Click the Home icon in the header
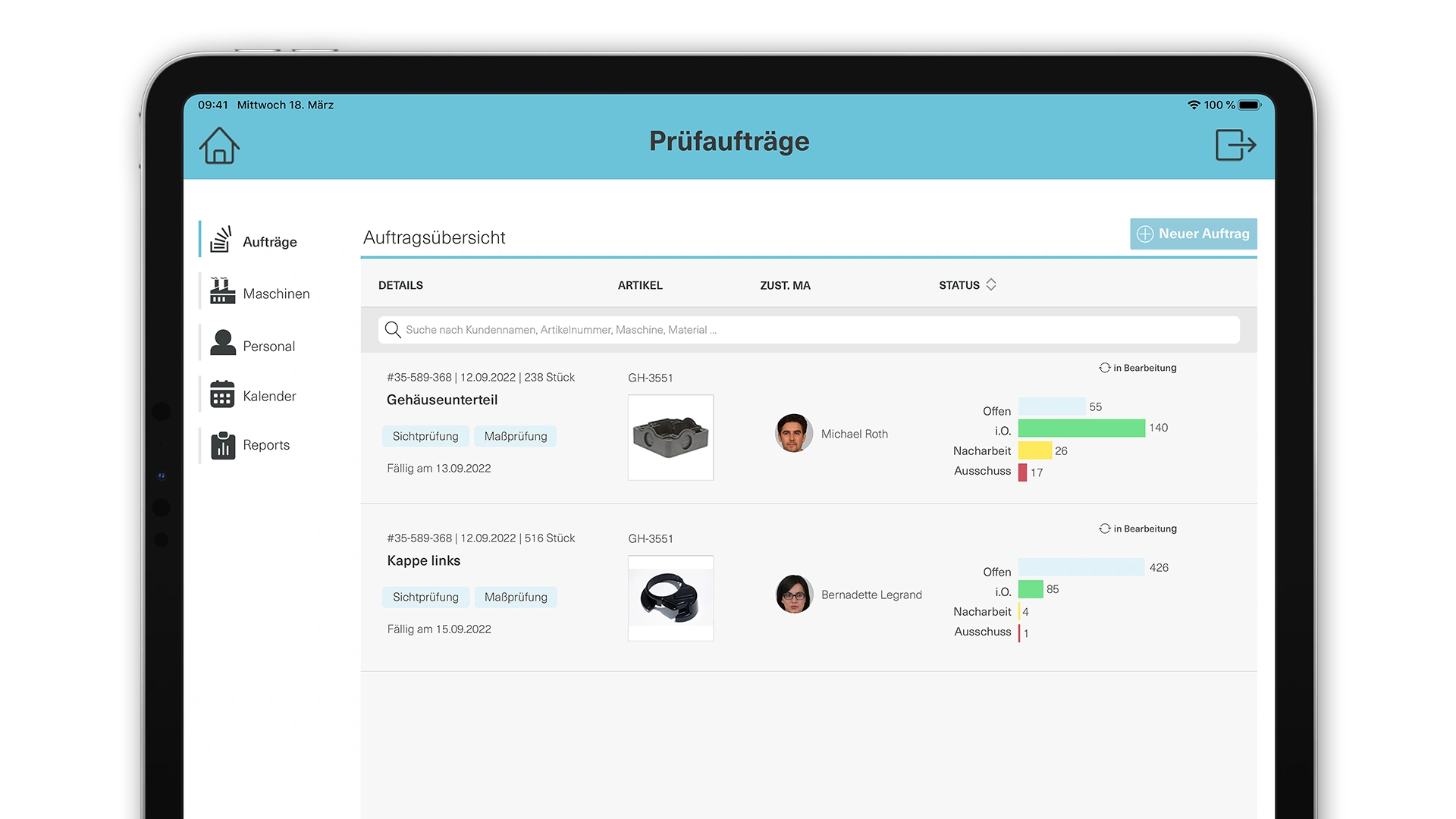 pos(219,146)
